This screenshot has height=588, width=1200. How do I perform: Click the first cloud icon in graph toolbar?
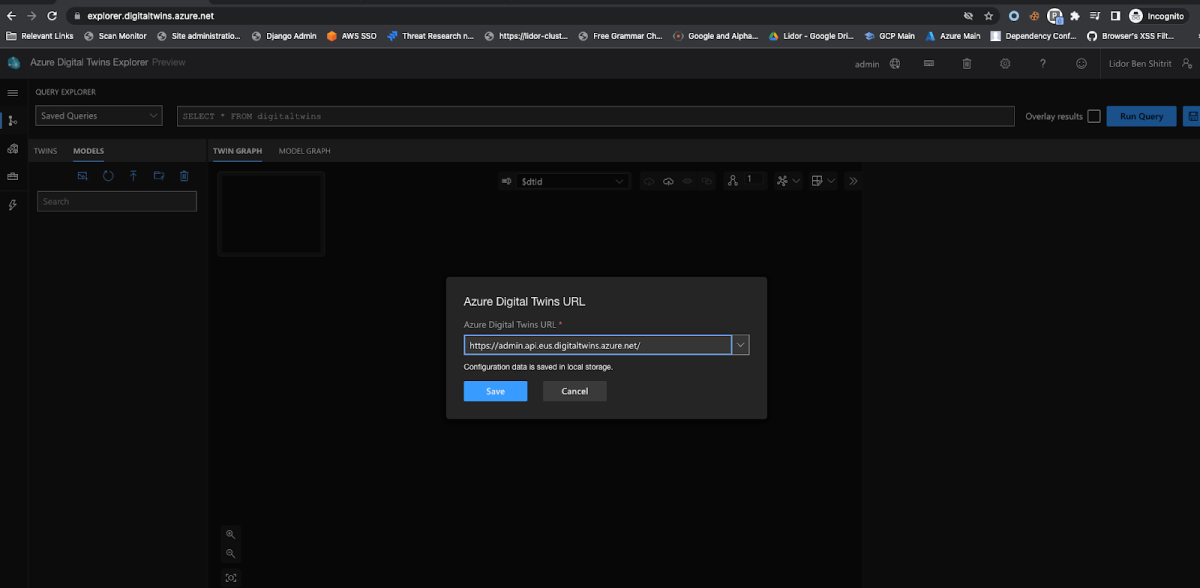[648, 181]
